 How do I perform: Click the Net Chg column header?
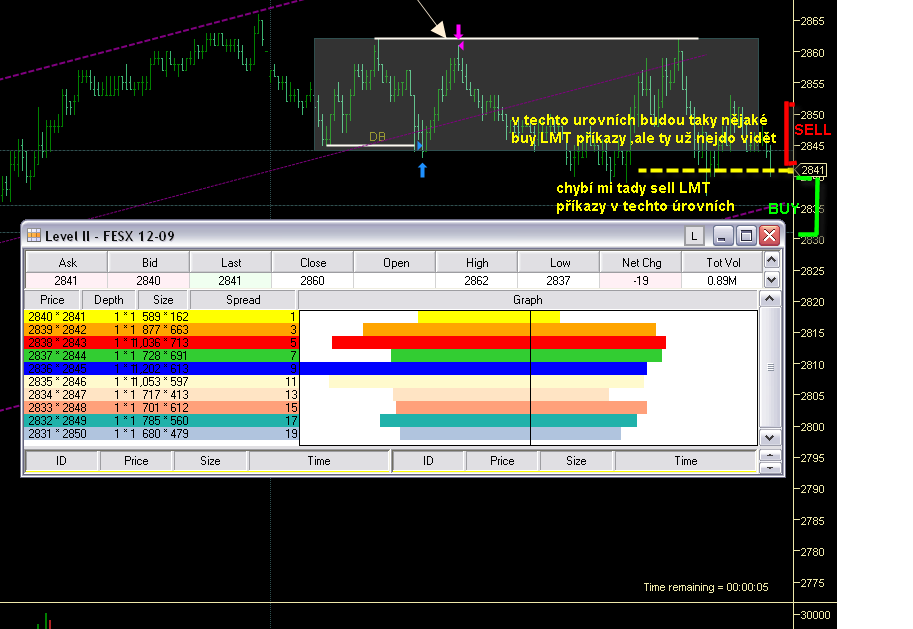[x=641, y=263]
